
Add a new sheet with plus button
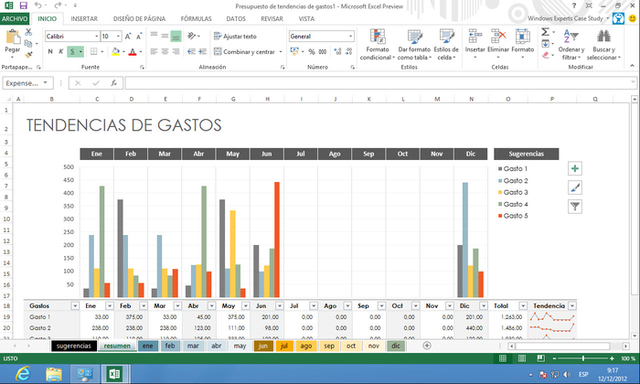tap(427, 346)
